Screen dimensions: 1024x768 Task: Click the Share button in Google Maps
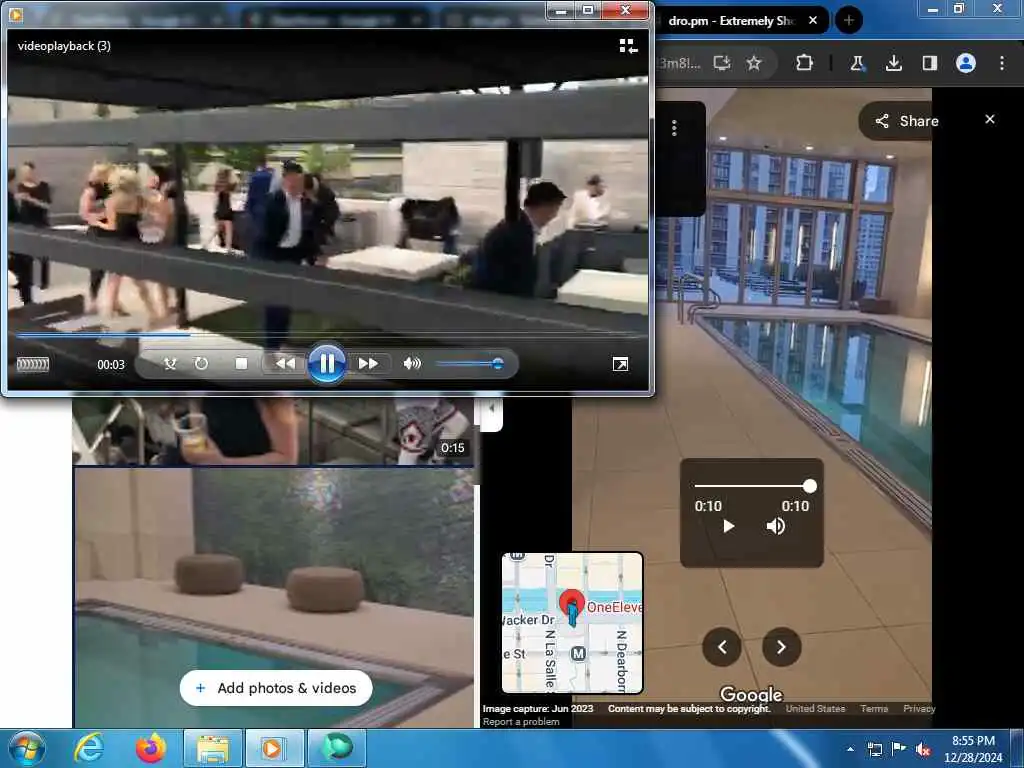pos(904,121)
